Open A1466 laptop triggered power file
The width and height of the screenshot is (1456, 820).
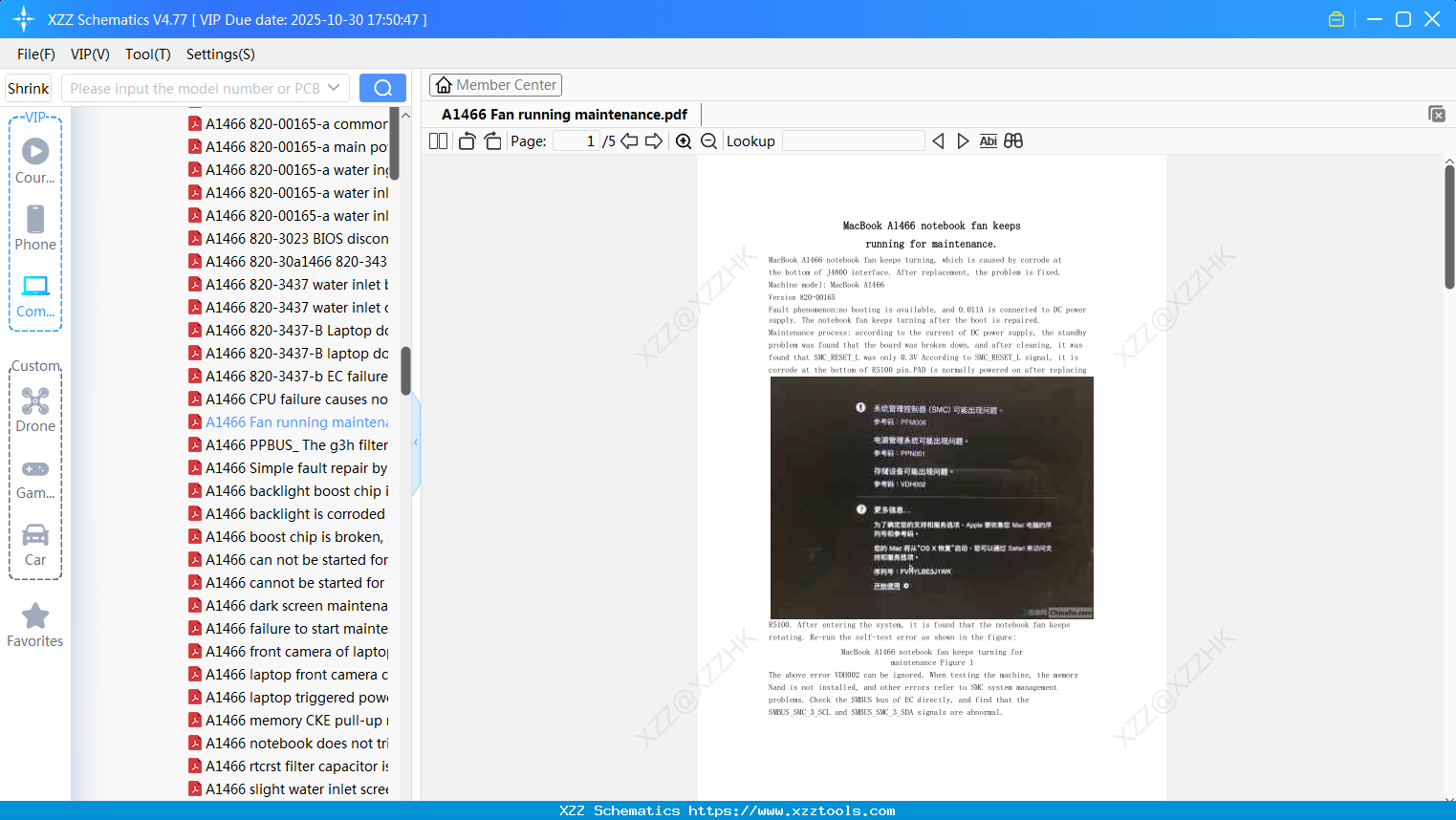coord(288,698)
